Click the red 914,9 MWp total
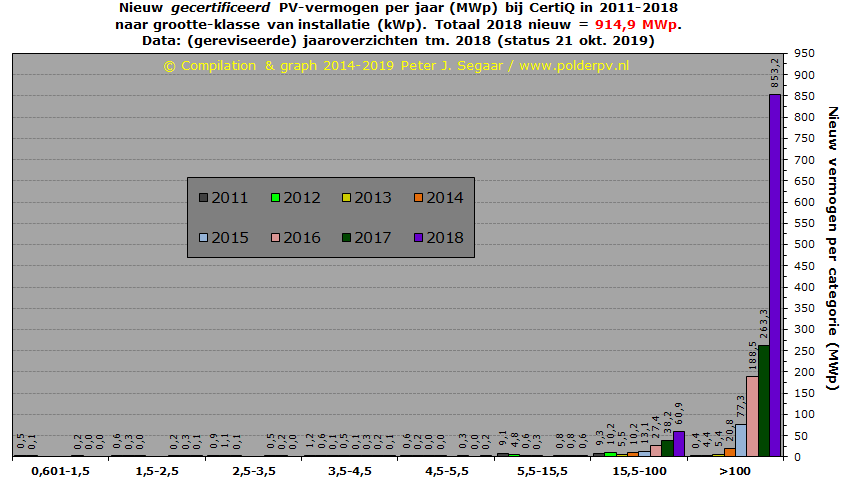 point(636,25)
